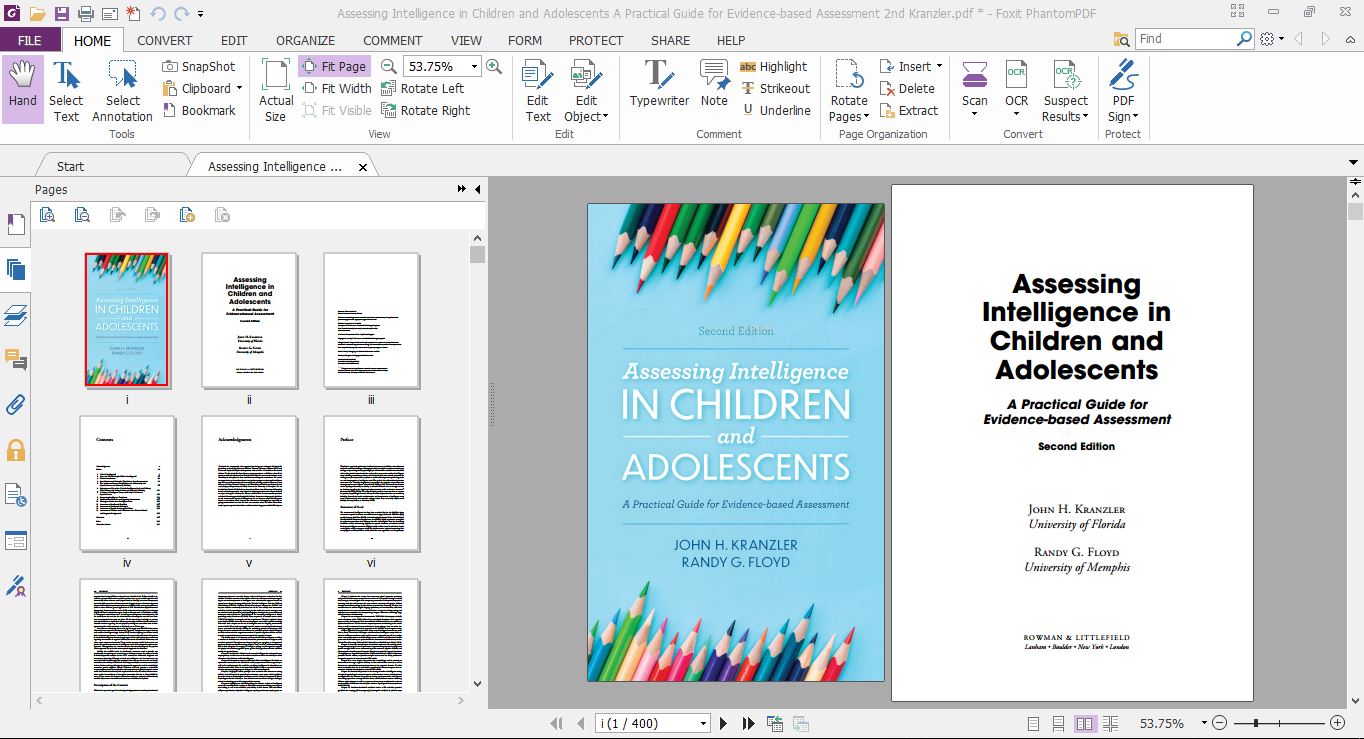
Task: Open the Suspect Results dropdown
Action: point(1086,117)
